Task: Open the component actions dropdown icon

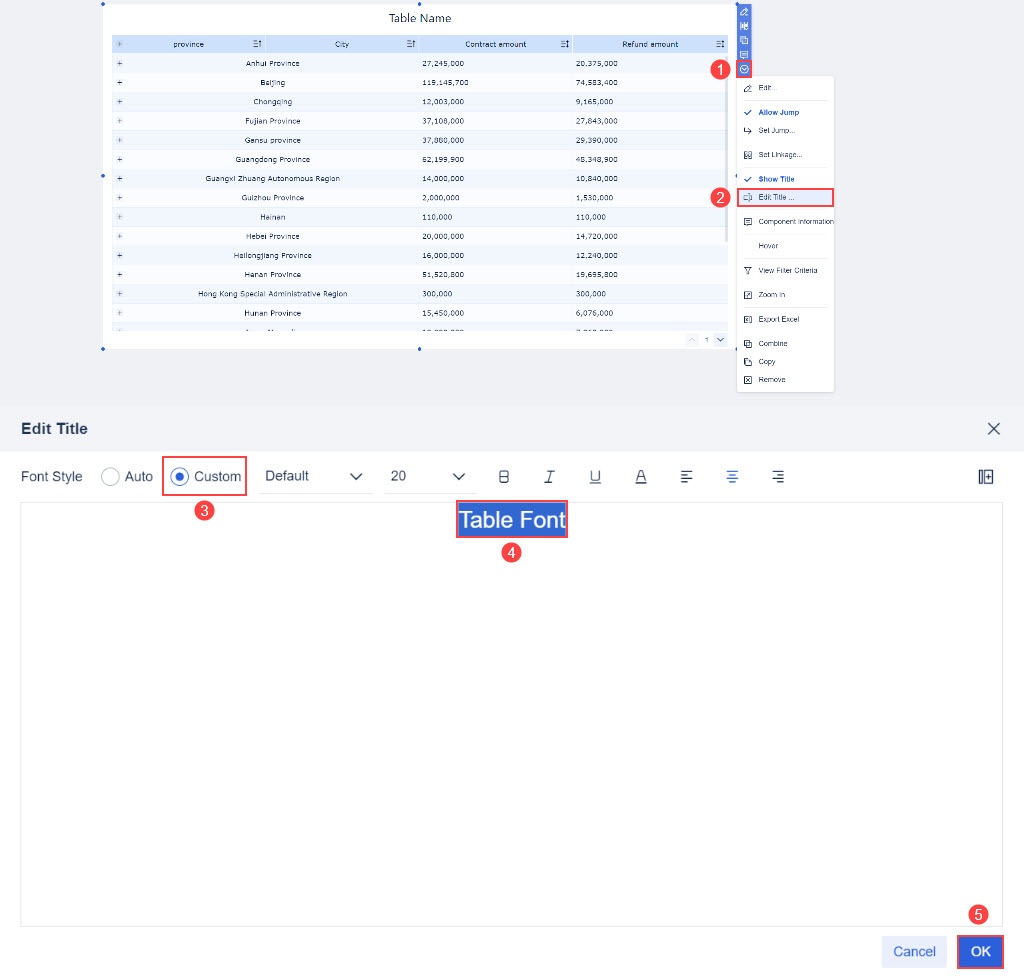Action: coord(744,67)
